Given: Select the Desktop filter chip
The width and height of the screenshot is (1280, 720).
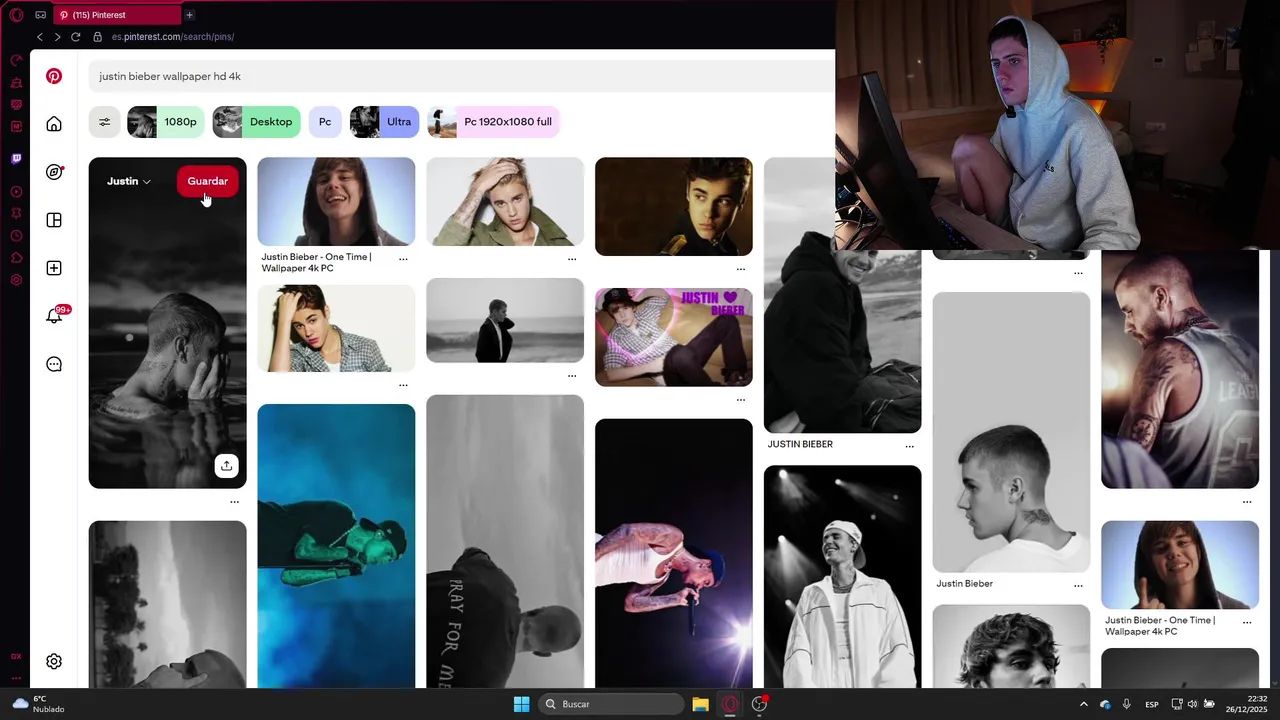Looking at the screenshot, I should [x=256, y=122].
